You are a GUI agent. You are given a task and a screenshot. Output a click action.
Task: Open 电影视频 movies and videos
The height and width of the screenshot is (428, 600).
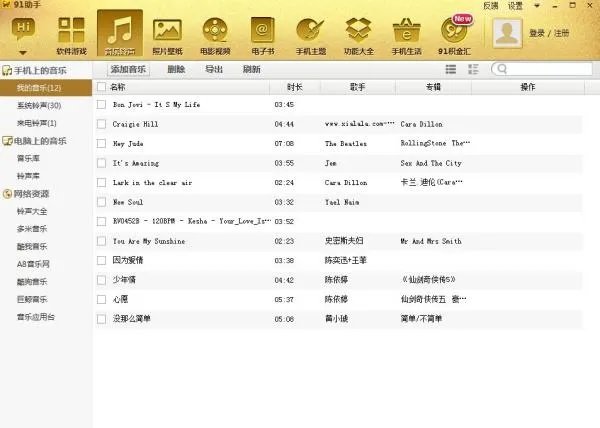[x=215, y=36]
